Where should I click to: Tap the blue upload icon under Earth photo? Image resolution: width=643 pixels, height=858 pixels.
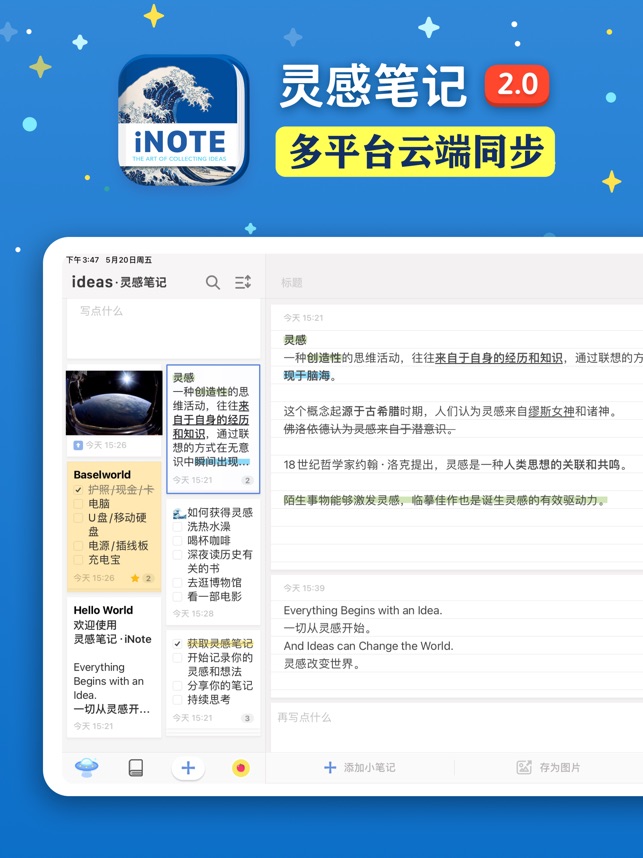point(78,445)
